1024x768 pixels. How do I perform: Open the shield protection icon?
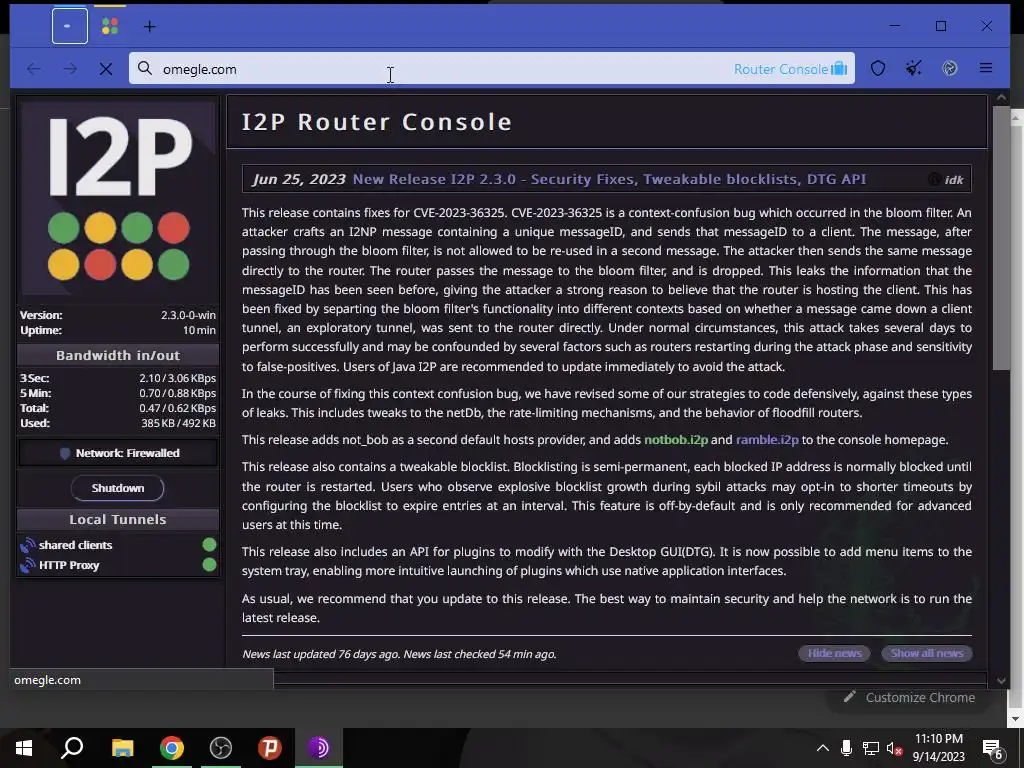point(878,68)
